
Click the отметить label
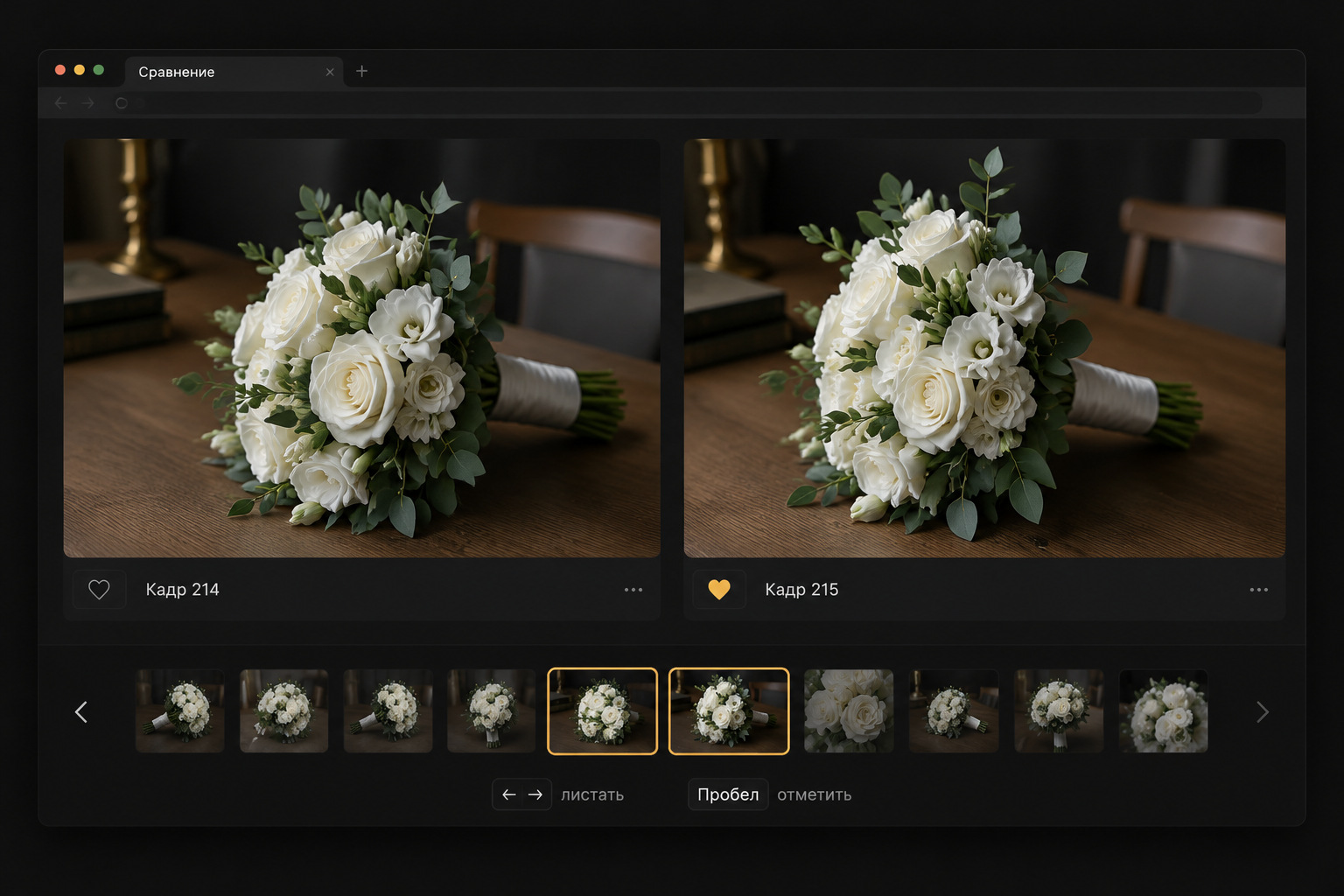[815, 794]
